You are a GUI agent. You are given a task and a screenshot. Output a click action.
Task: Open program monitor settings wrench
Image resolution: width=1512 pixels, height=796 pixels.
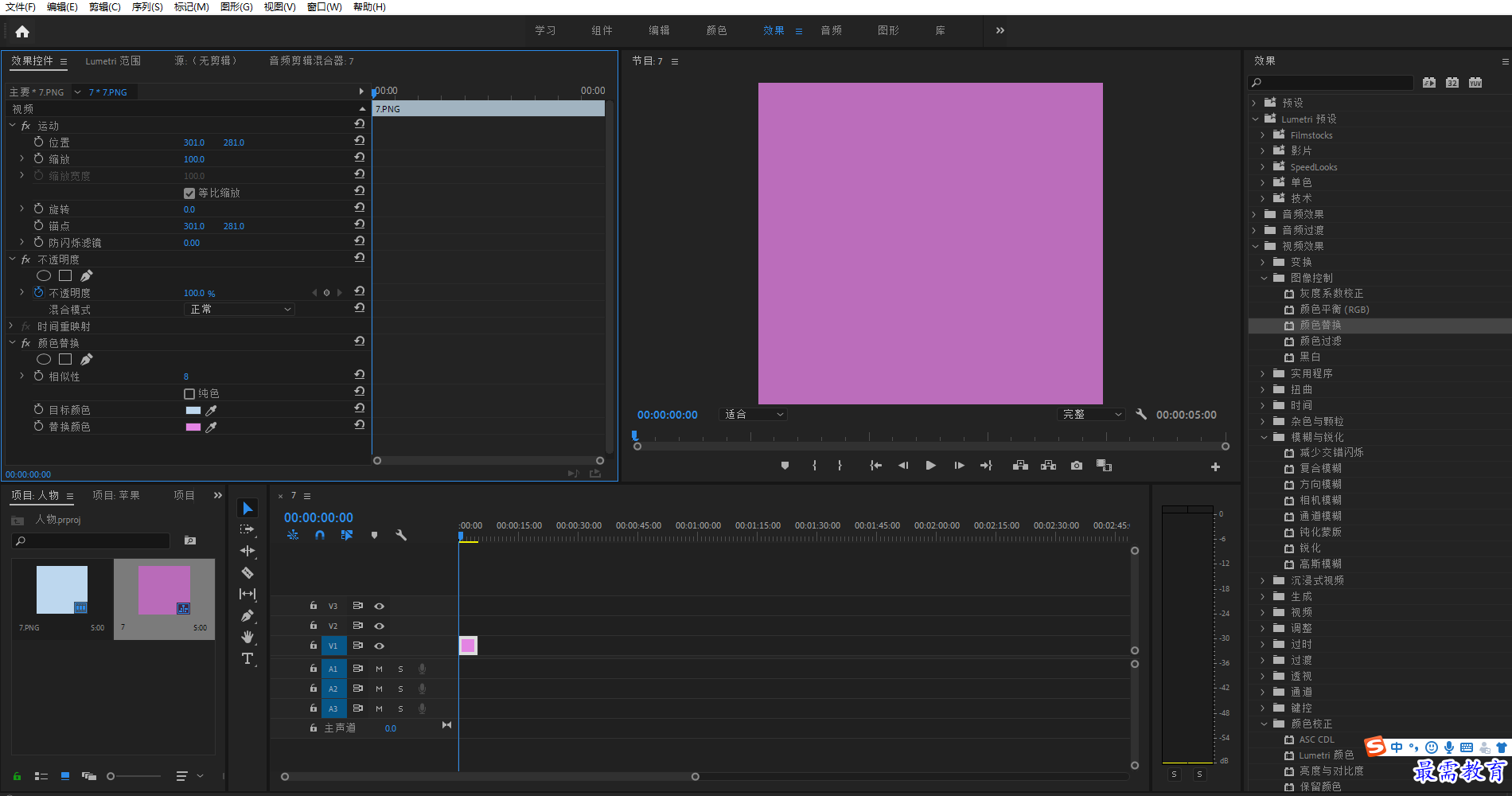[x=1141, y=415]
